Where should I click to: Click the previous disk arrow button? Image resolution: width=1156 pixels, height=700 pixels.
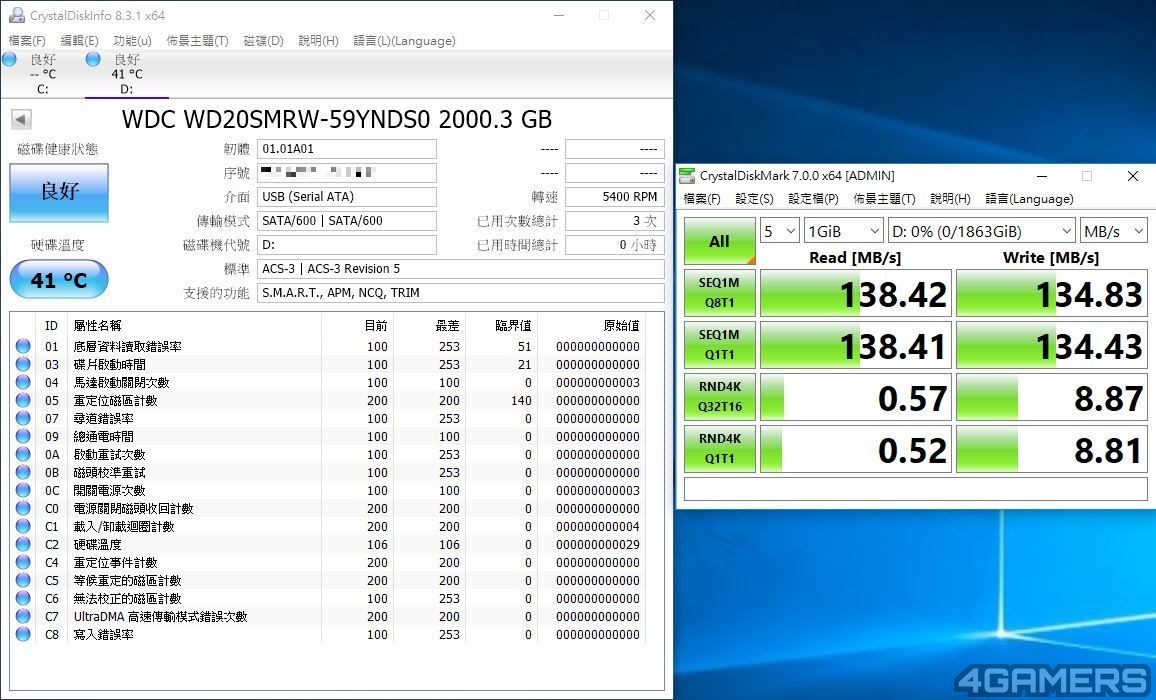tap(21, 119)
